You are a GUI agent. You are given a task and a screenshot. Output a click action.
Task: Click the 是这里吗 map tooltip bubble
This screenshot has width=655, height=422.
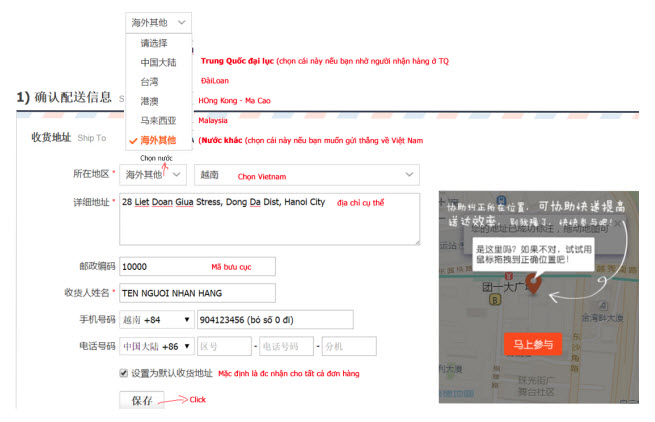(533, 254)
